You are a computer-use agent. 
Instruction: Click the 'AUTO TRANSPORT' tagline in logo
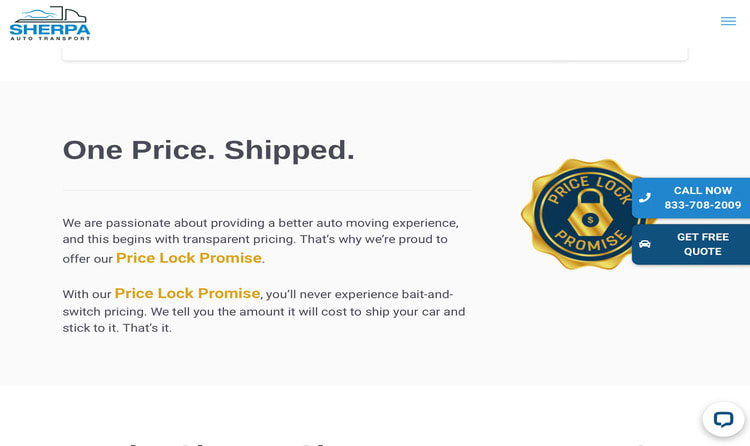50,38
